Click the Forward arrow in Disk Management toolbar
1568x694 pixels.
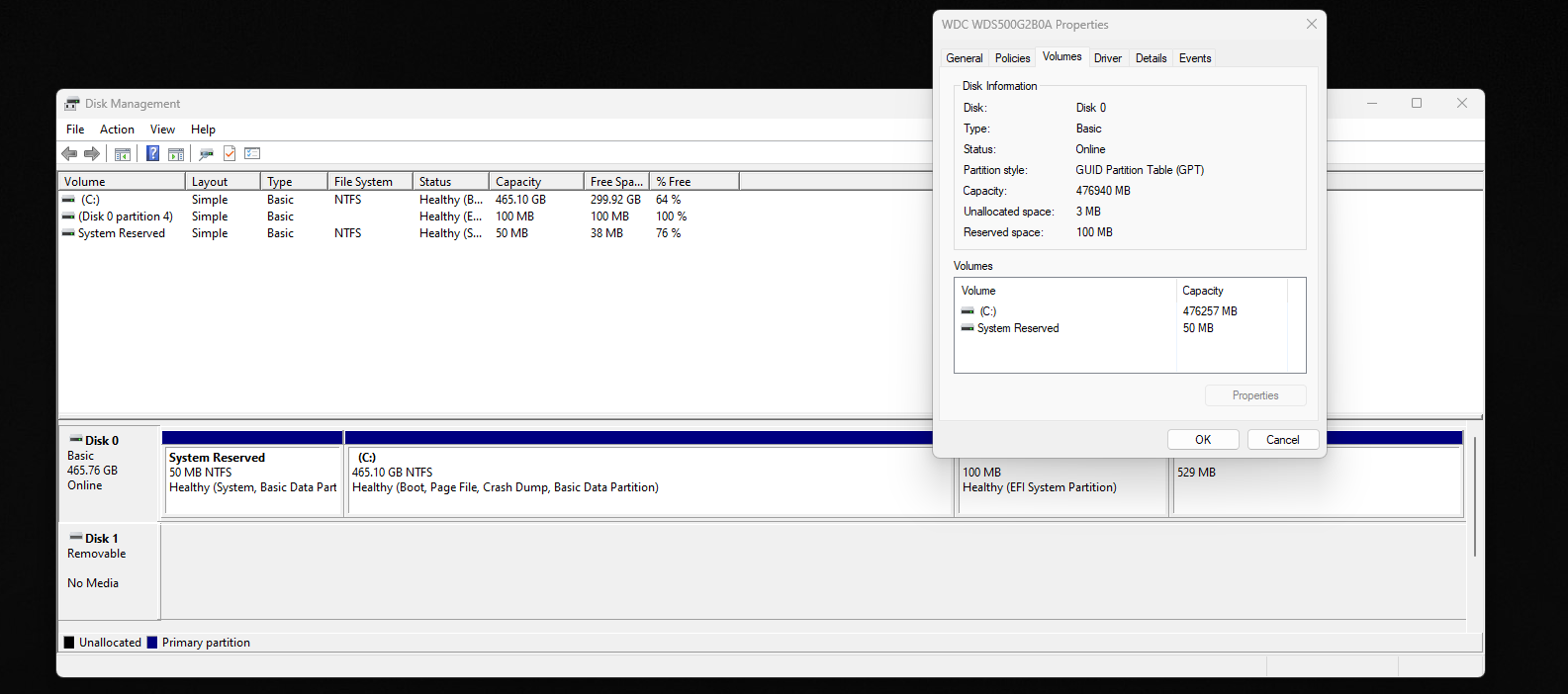coord(92,153)
